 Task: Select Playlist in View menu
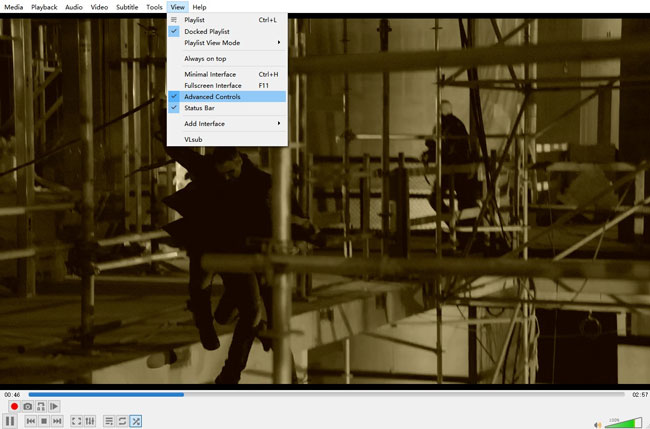tap(227, 20)
